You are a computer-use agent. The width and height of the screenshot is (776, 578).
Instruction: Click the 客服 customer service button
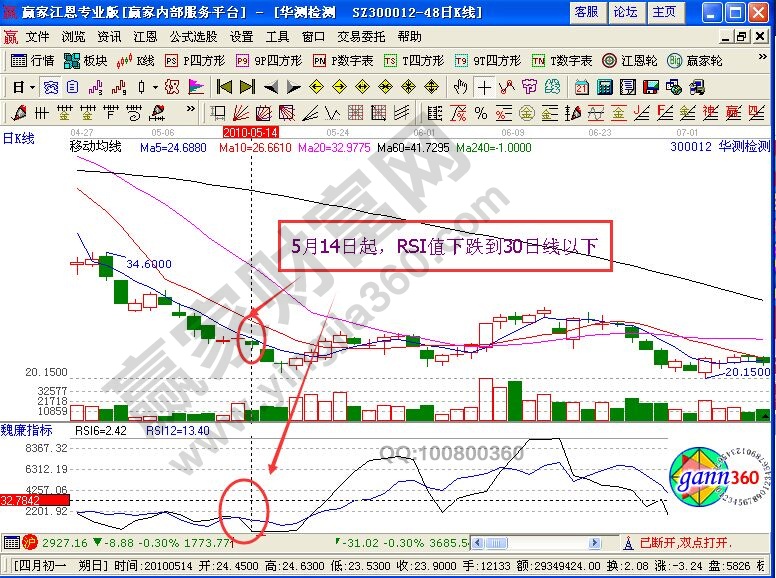[586, 12]
